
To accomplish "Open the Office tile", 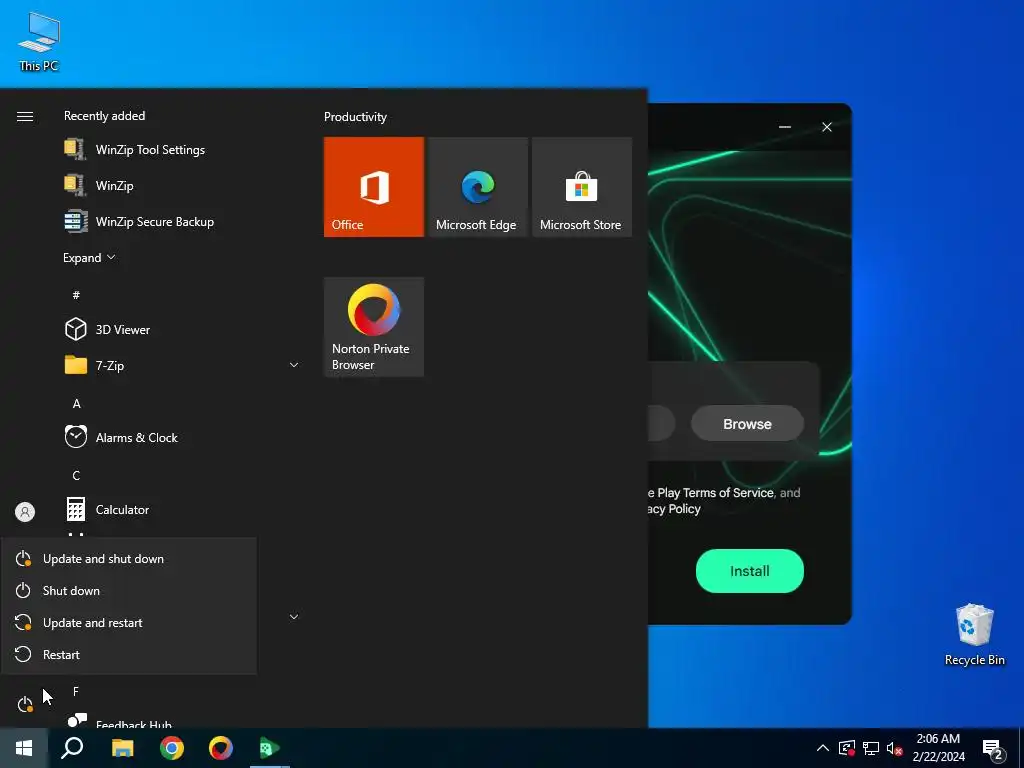I will (374, 187).
